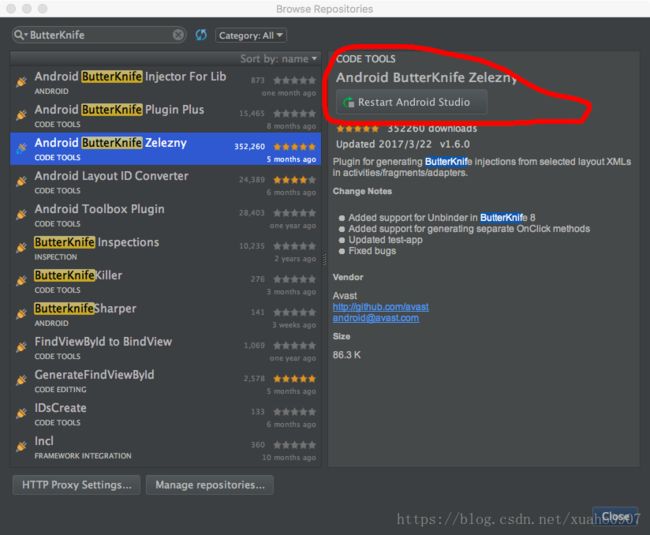Image resolution: width=650 pixels, height=535 pixels.
Task: Refresh the plugin repository list
Action: [201, 35]
